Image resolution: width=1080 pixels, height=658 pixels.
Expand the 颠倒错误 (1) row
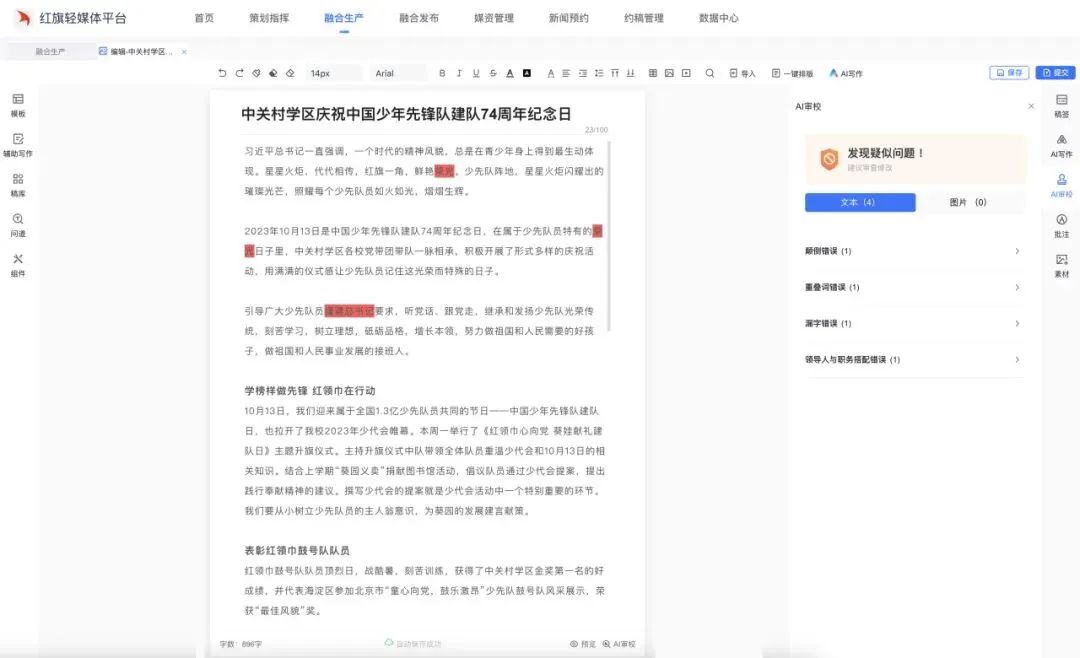[x=913, y=251]
